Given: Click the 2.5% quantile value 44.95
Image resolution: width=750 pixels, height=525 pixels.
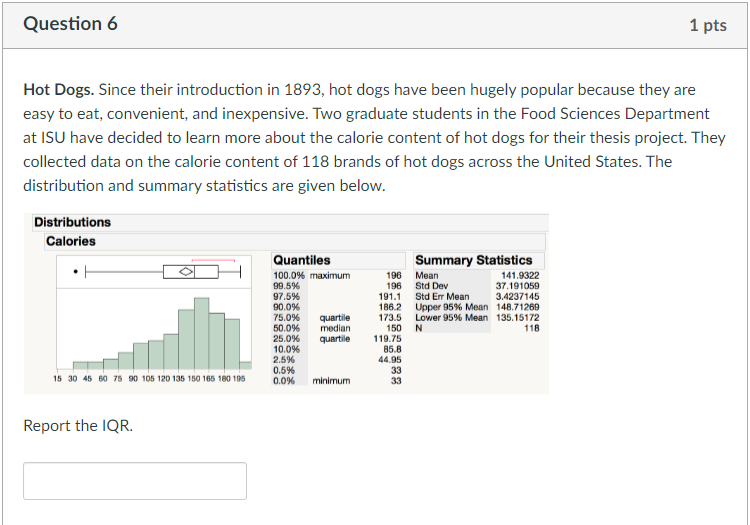Looking at the screenshot, I should (x=390, y=360).
